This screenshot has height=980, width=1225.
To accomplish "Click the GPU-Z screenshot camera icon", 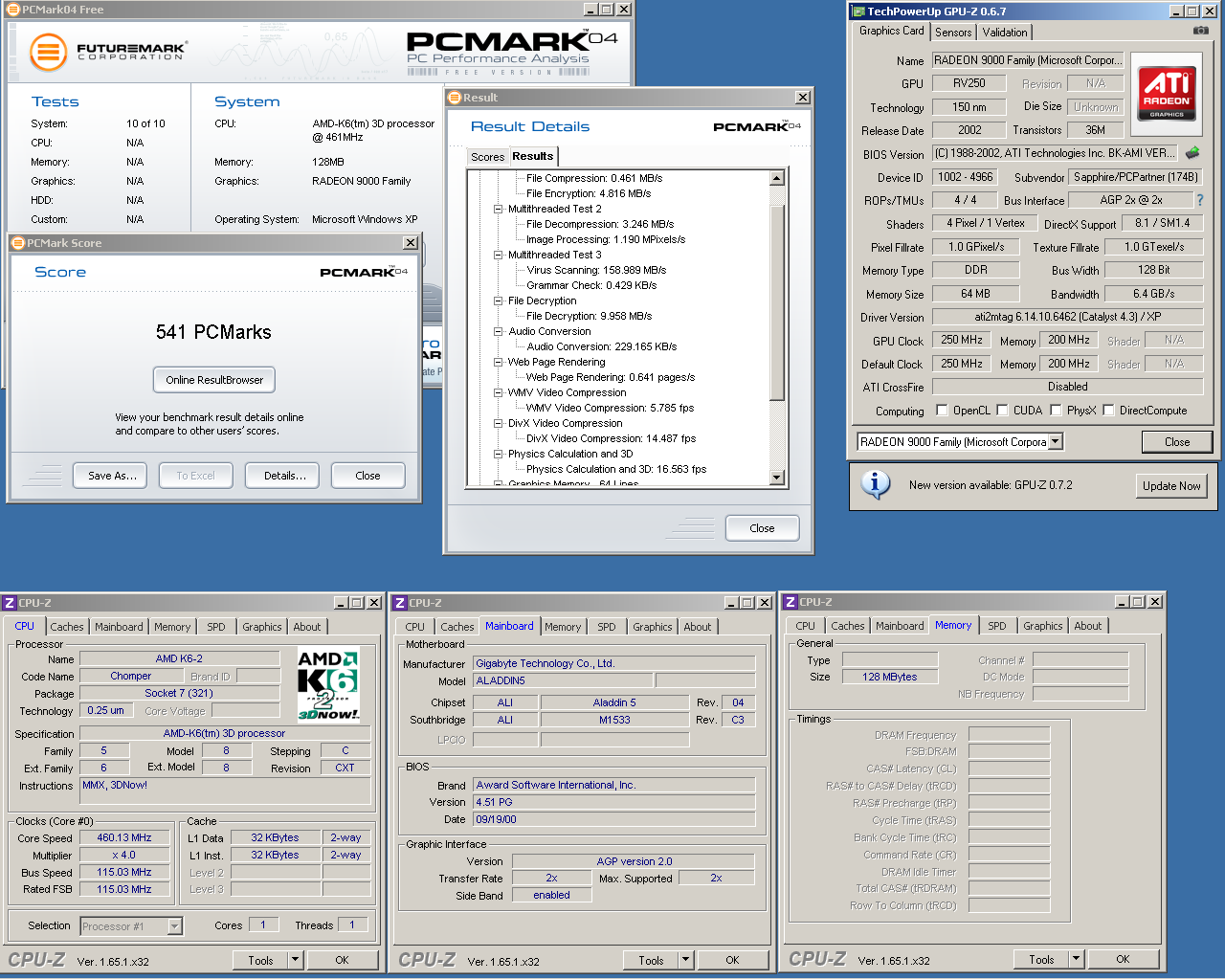I will (1200, 31).
